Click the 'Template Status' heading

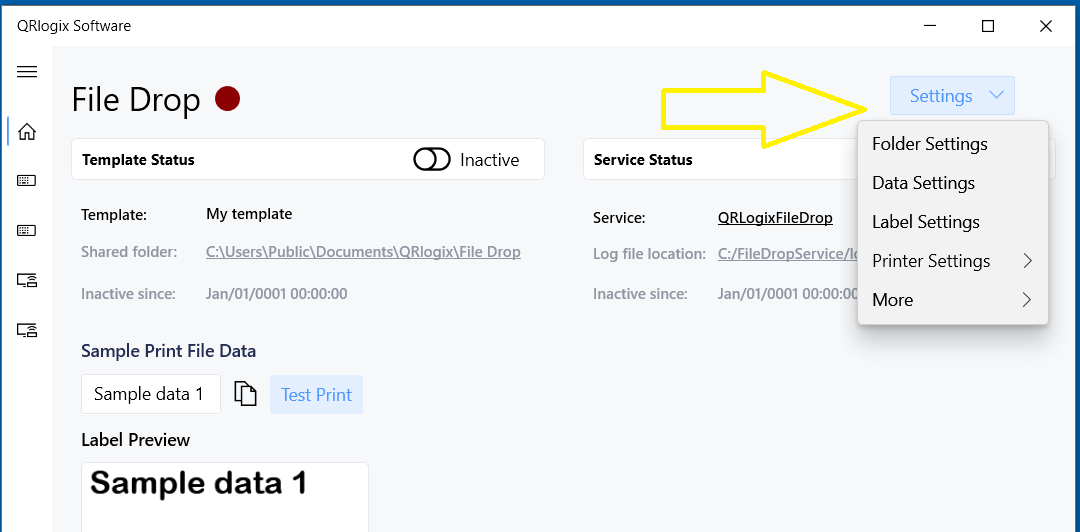138,160
